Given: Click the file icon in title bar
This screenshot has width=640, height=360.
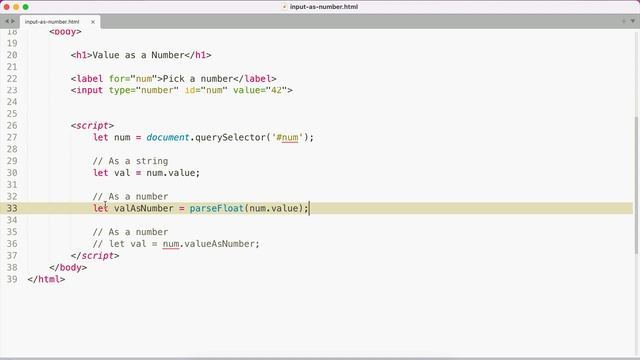Looking at the screenshot, I should pyautogui.click(x=284, y=7).
